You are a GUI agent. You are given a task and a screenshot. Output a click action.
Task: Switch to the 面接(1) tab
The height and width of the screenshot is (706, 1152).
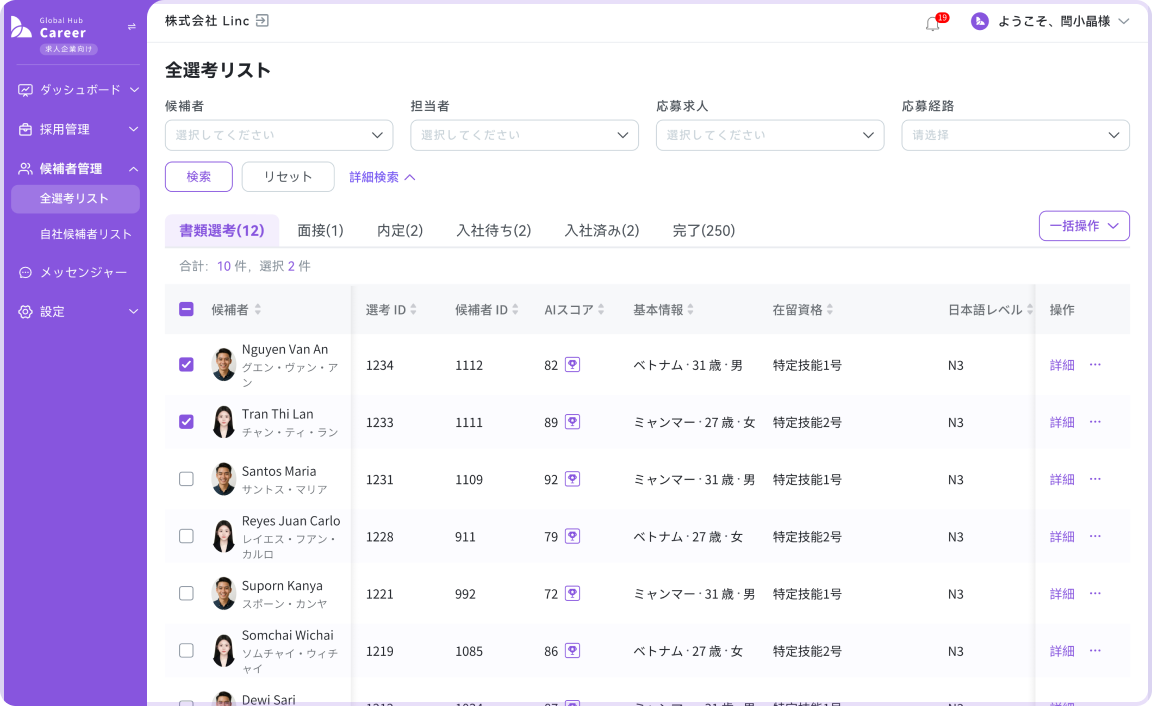coord(320,231)
